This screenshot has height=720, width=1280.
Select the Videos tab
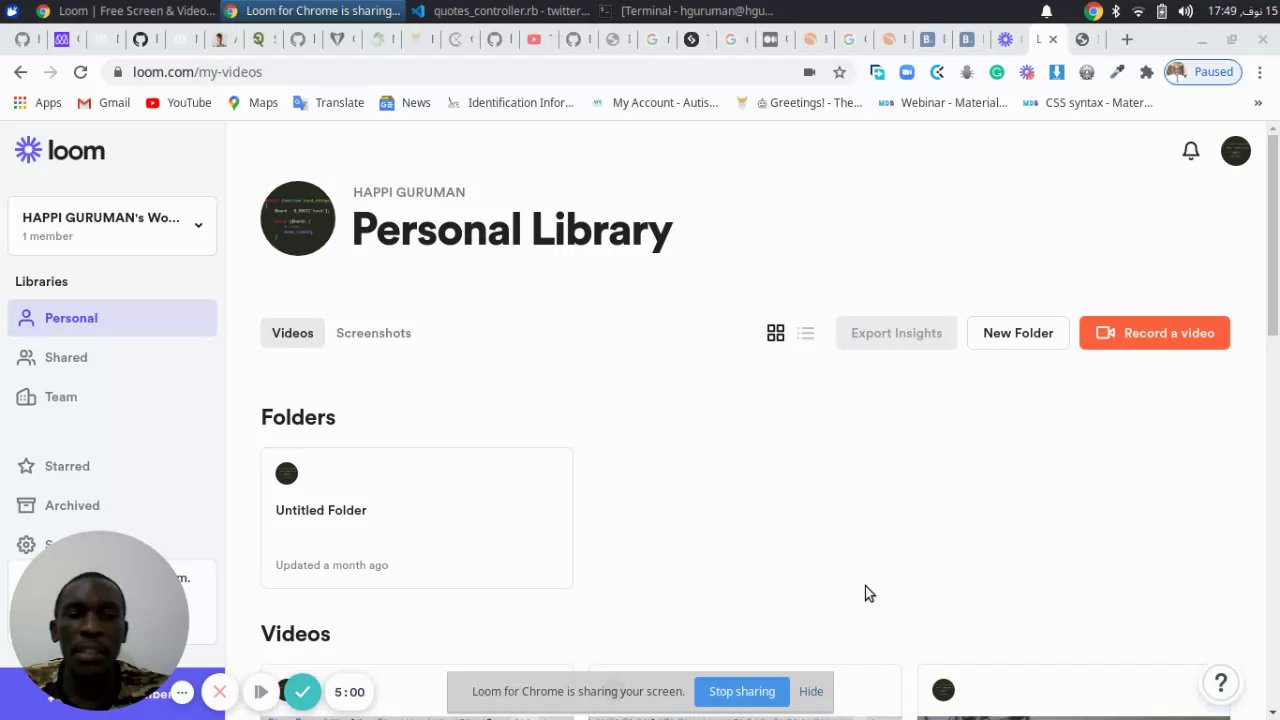292,333
